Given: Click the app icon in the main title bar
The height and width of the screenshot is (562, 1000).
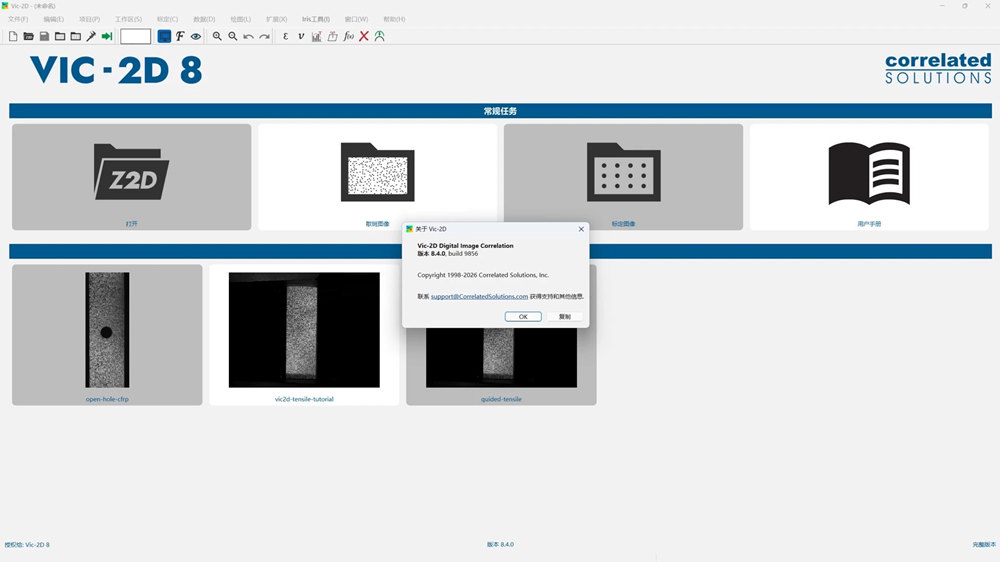Looking at the screenshot, I should point(5,6).
